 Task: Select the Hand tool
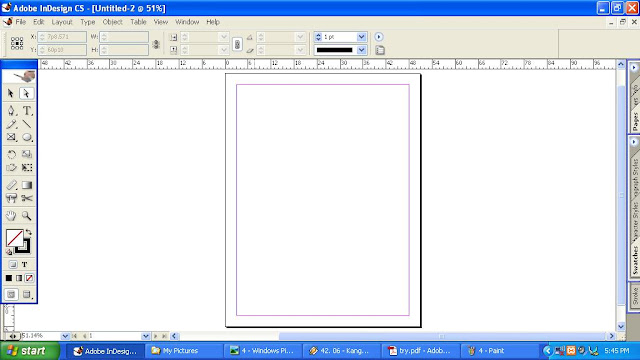tap(11, 216)
